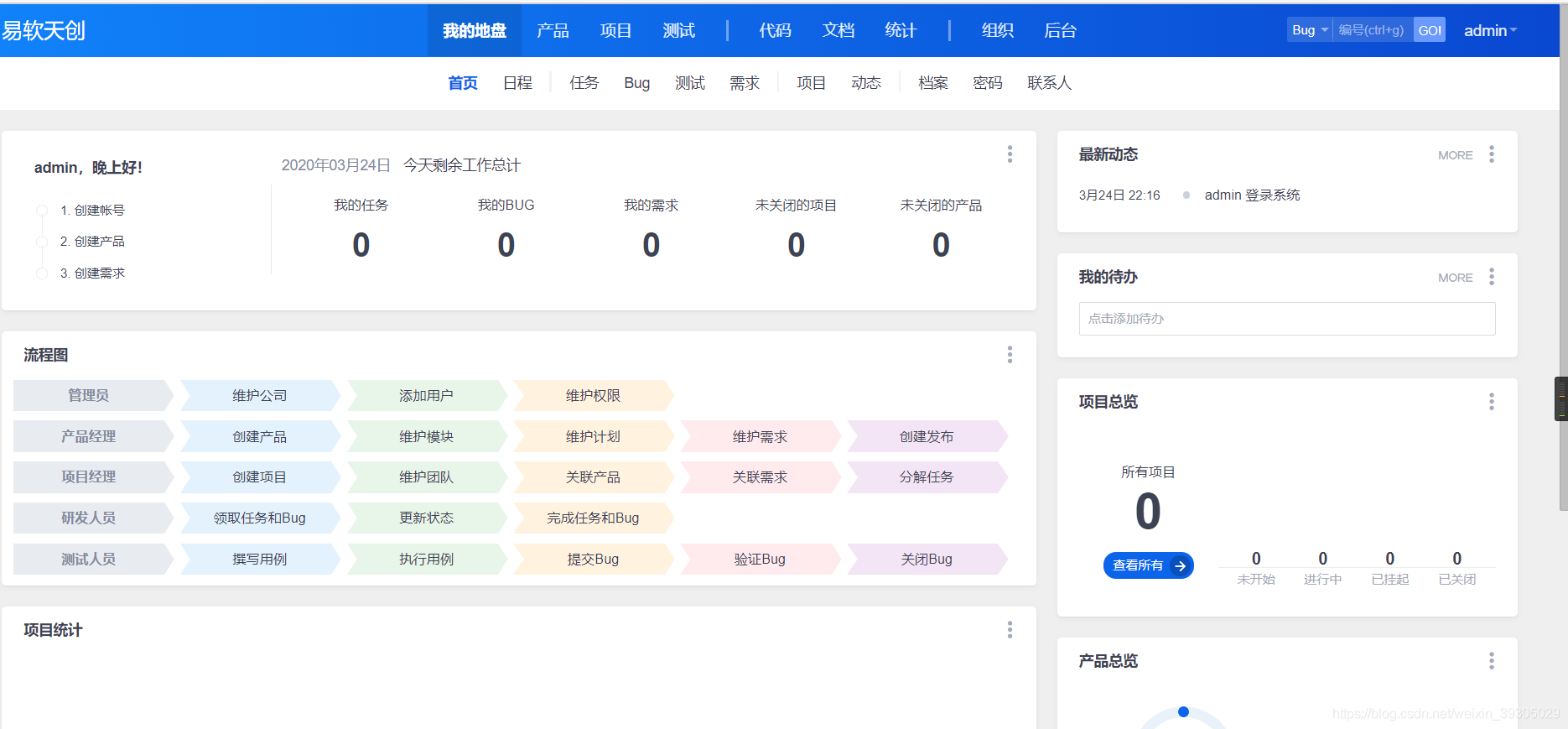Go to the 项目 top navigation menu

(615, 31)
